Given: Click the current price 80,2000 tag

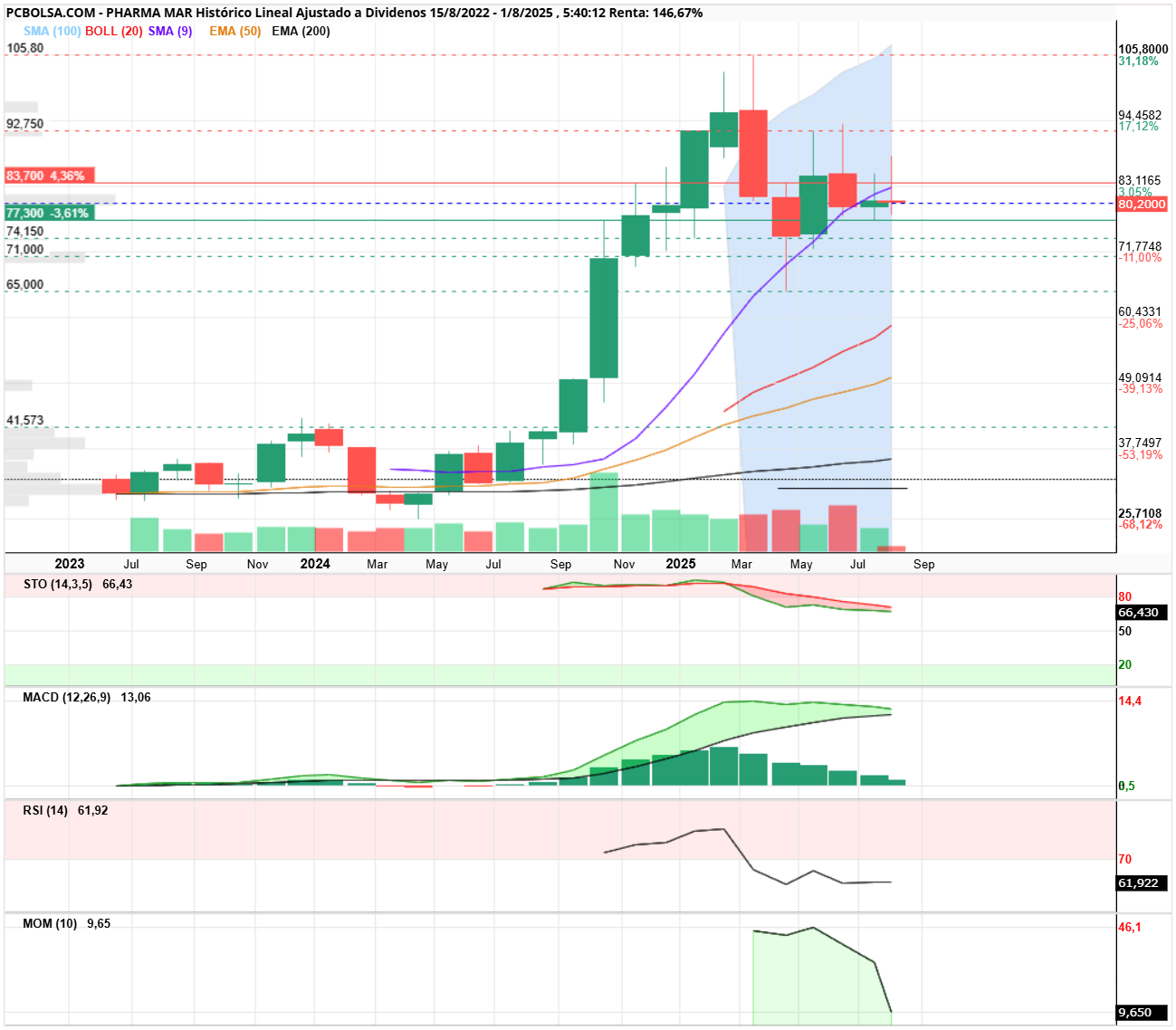Looking at the screenshot, I should pos(1143,204).
